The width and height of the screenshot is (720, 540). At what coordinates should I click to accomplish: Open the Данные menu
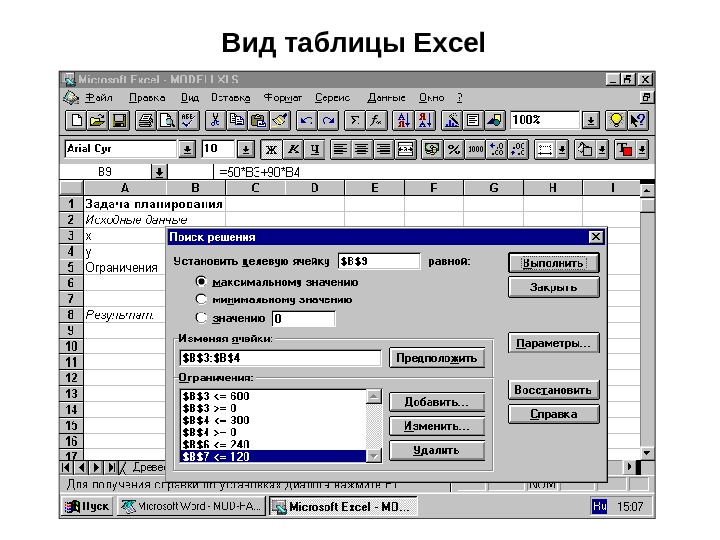click(387, 98)
